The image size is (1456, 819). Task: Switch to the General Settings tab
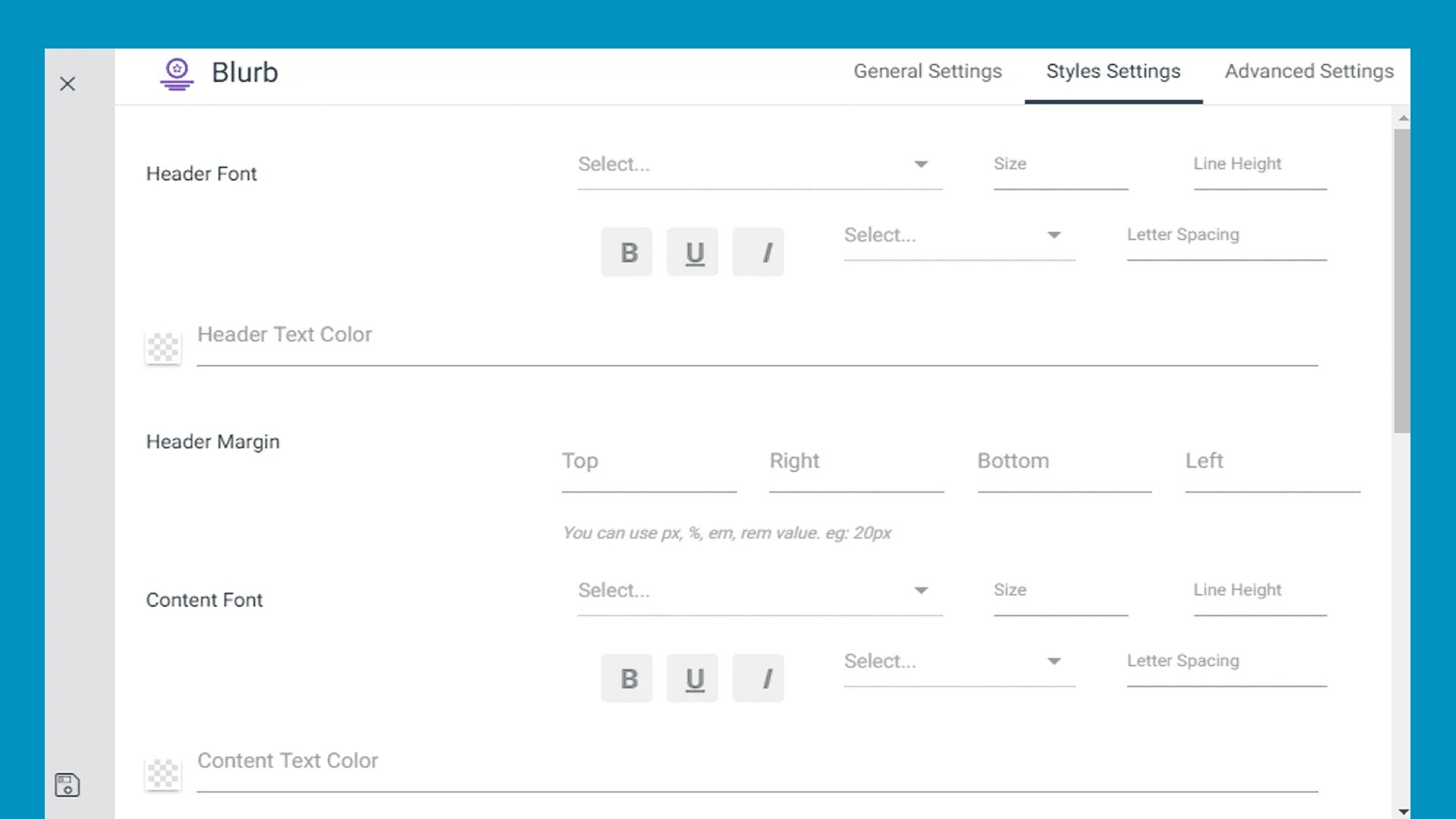pos(927,71)
